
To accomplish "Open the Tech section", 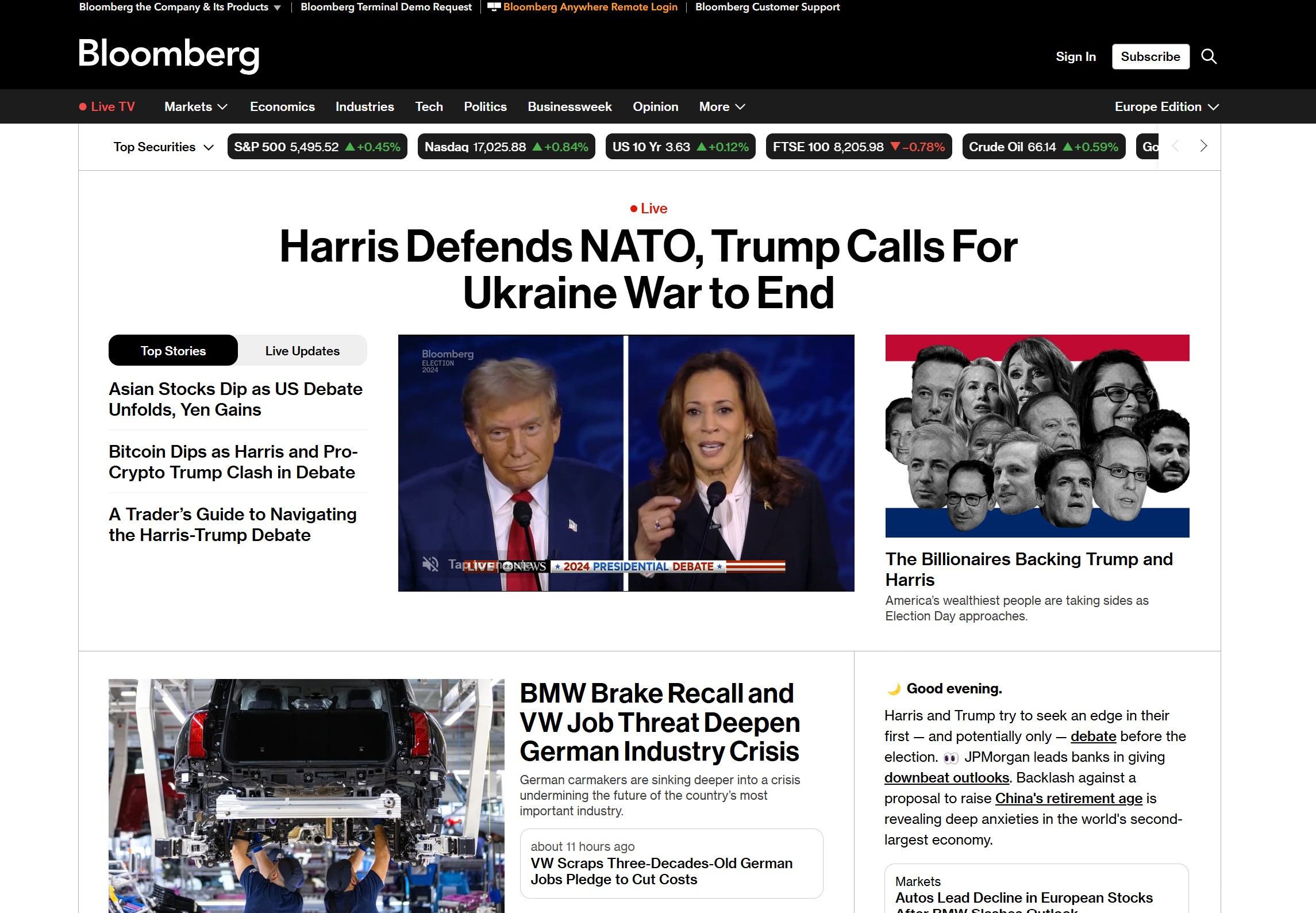I will pyautogui.click(x=429, y=107).
